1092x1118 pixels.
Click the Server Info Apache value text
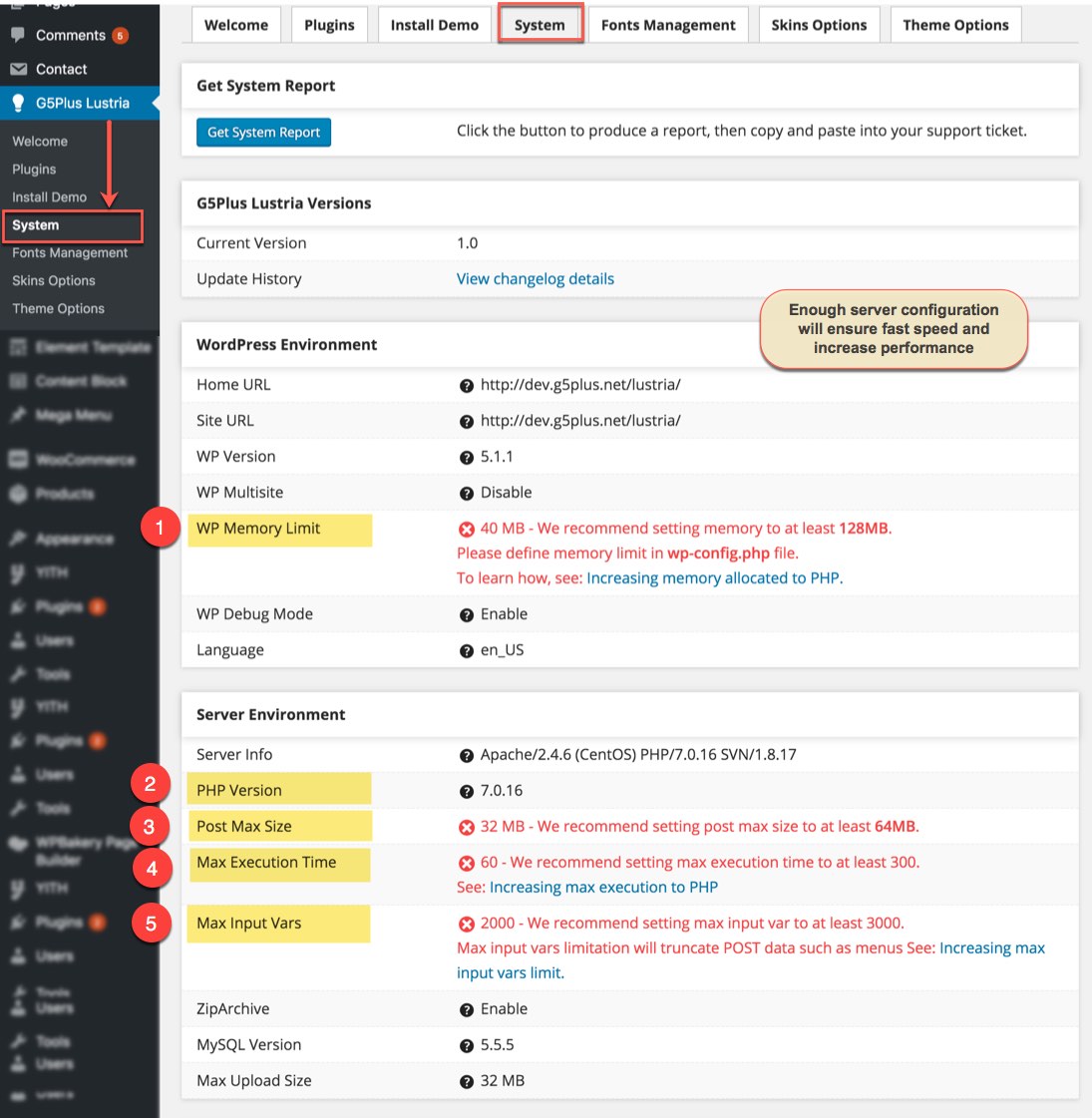(x=638, y=754)
